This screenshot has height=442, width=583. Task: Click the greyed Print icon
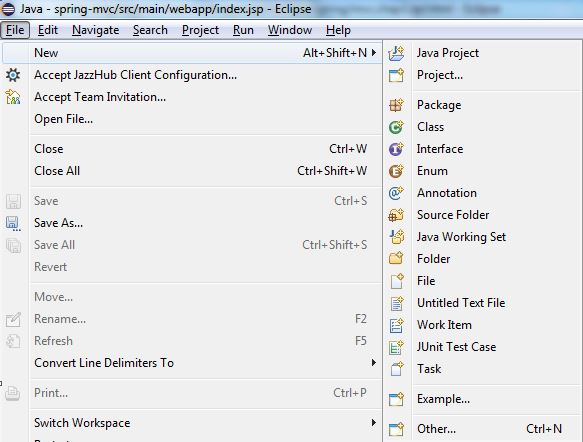tap(13, 393)
